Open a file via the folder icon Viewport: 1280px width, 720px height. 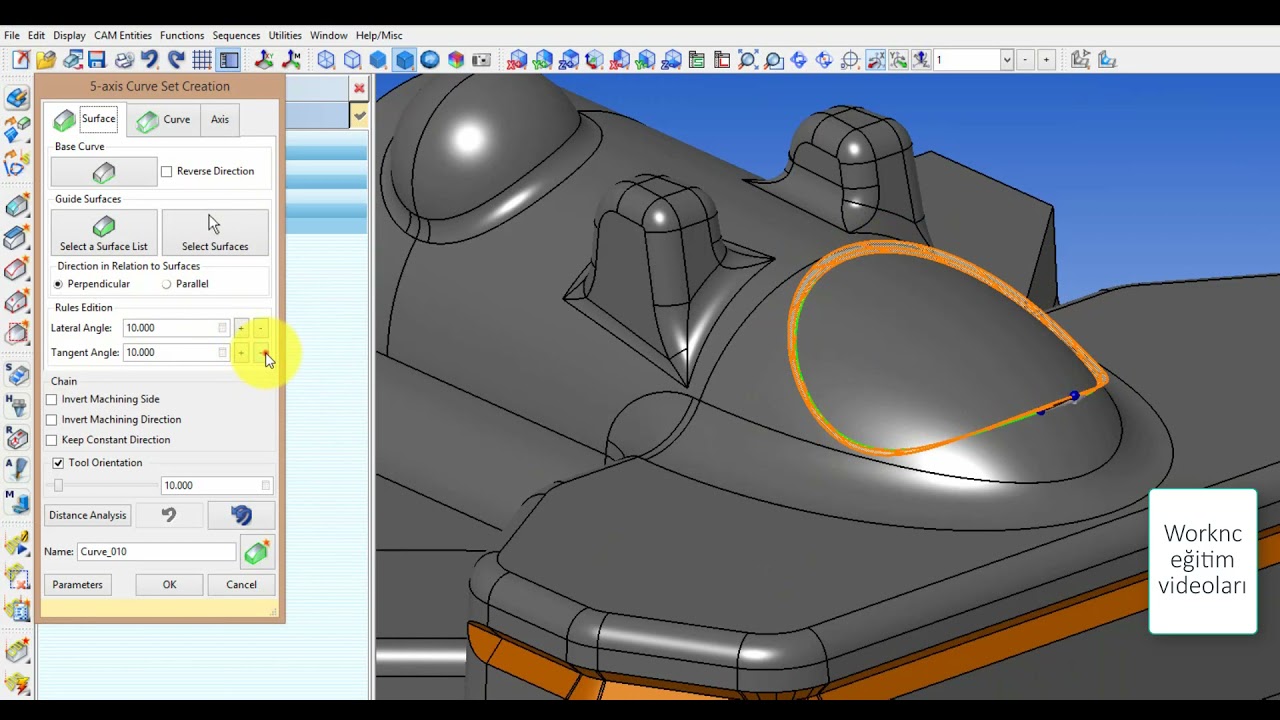[x=46, y=60]
